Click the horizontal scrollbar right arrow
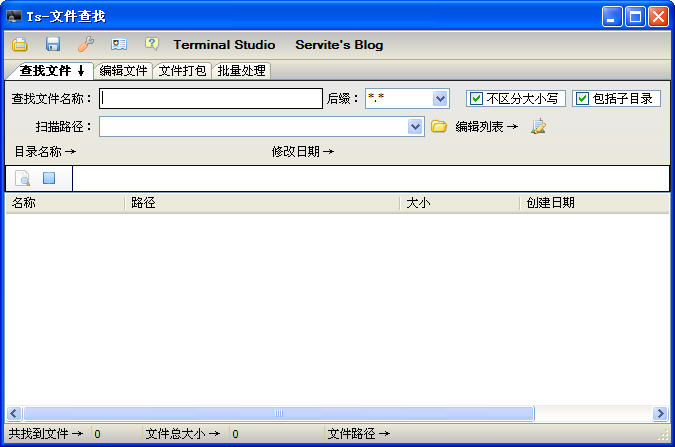Screen dimensions: 675x447 (660, 413)
